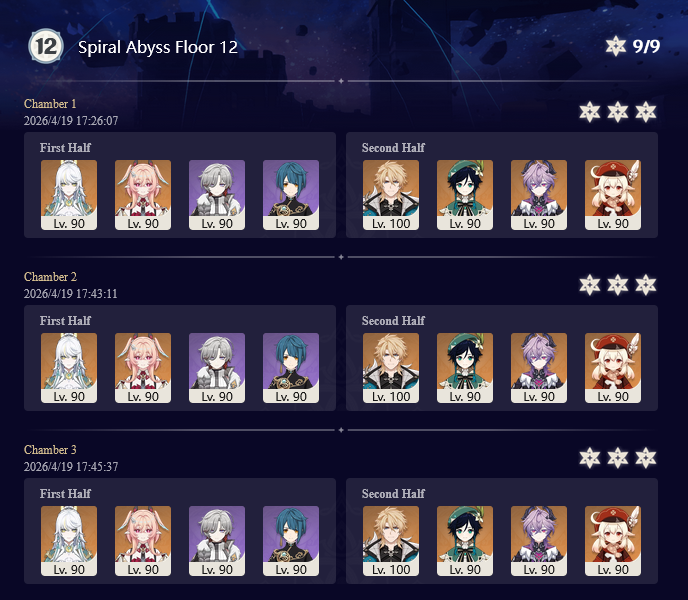Viewport: 688px width, 600px height.
Task: Click the first star of Chamber 1 rating
Action: pyautogui.click(x=590, y=112)
